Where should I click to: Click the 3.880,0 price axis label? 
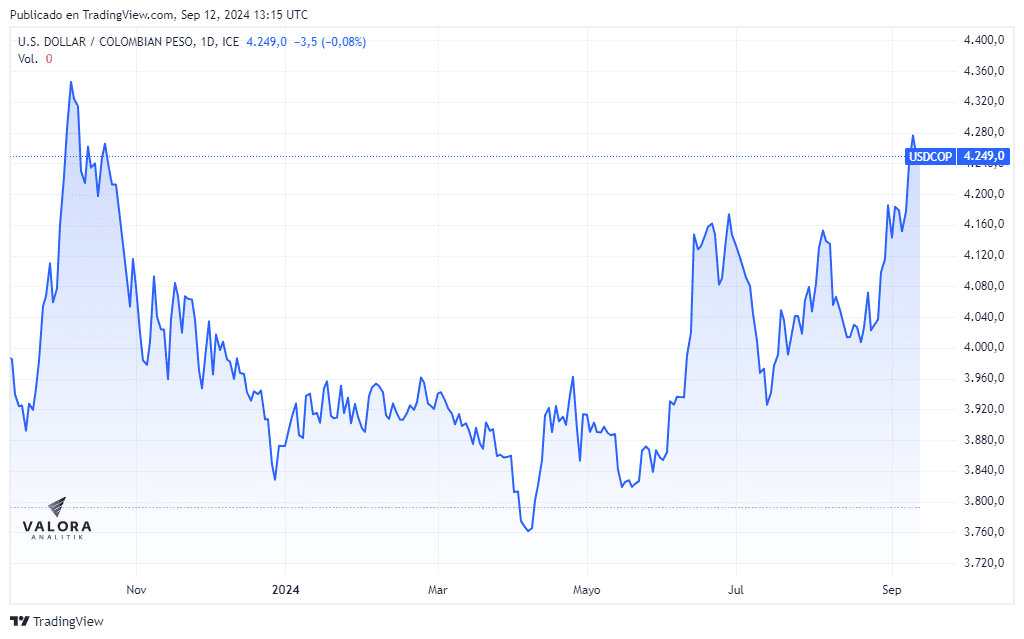[x=984, y=440]
